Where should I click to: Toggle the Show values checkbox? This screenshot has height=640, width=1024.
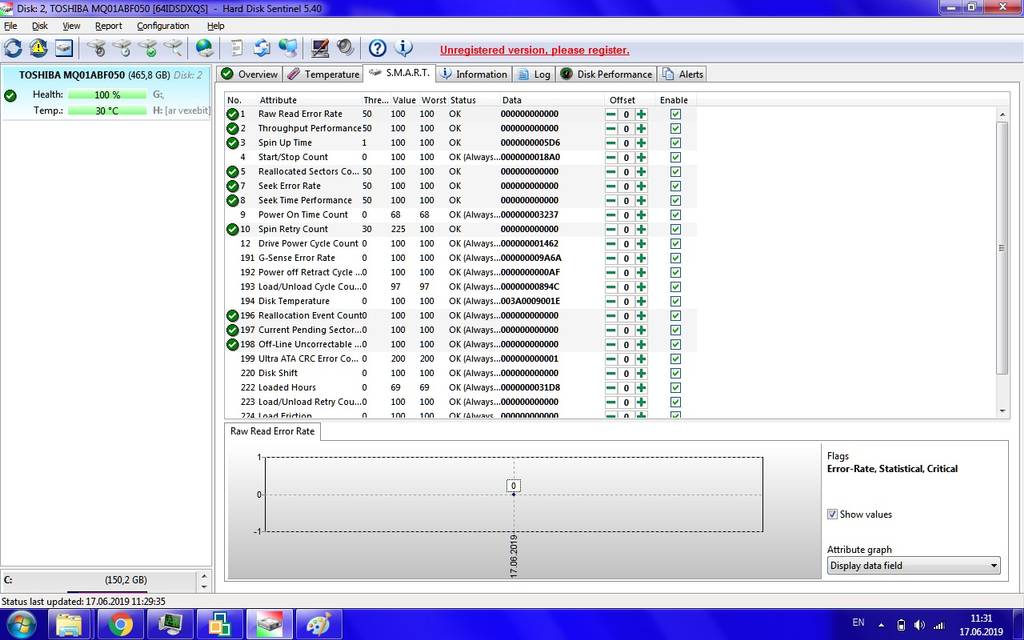[832, 515]
